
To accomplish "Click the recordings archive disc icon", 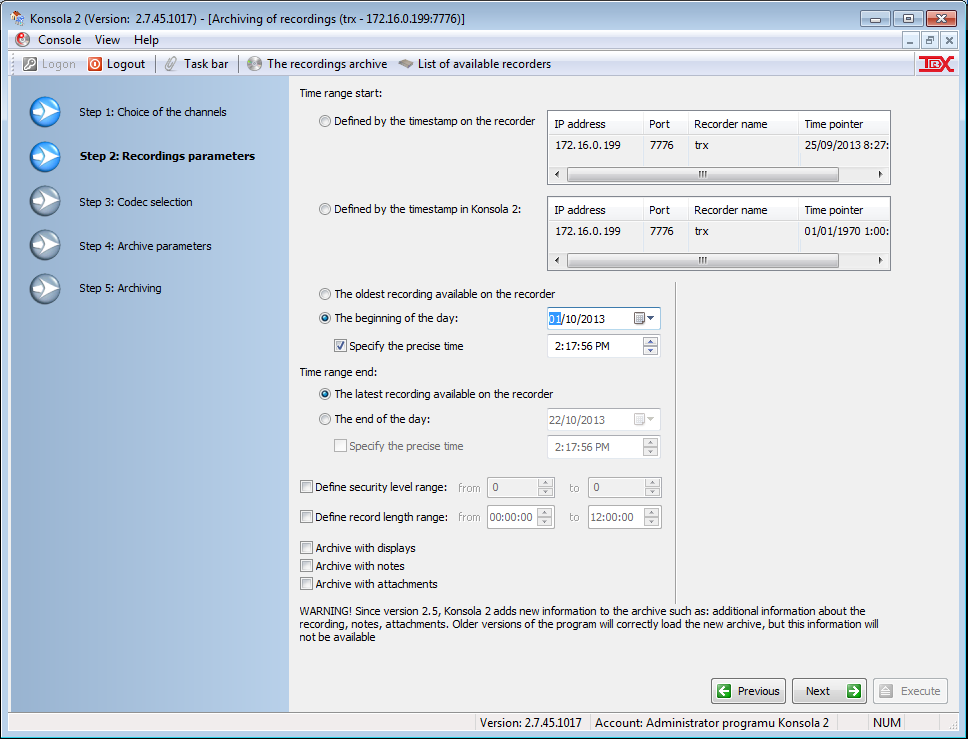I will 254,64.
